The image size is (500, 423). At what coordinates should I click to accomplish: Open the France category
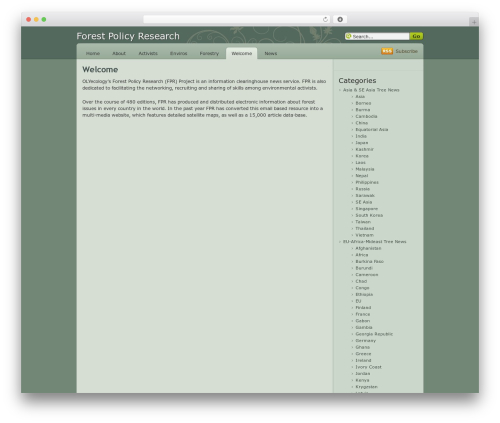tap(363, 314)
